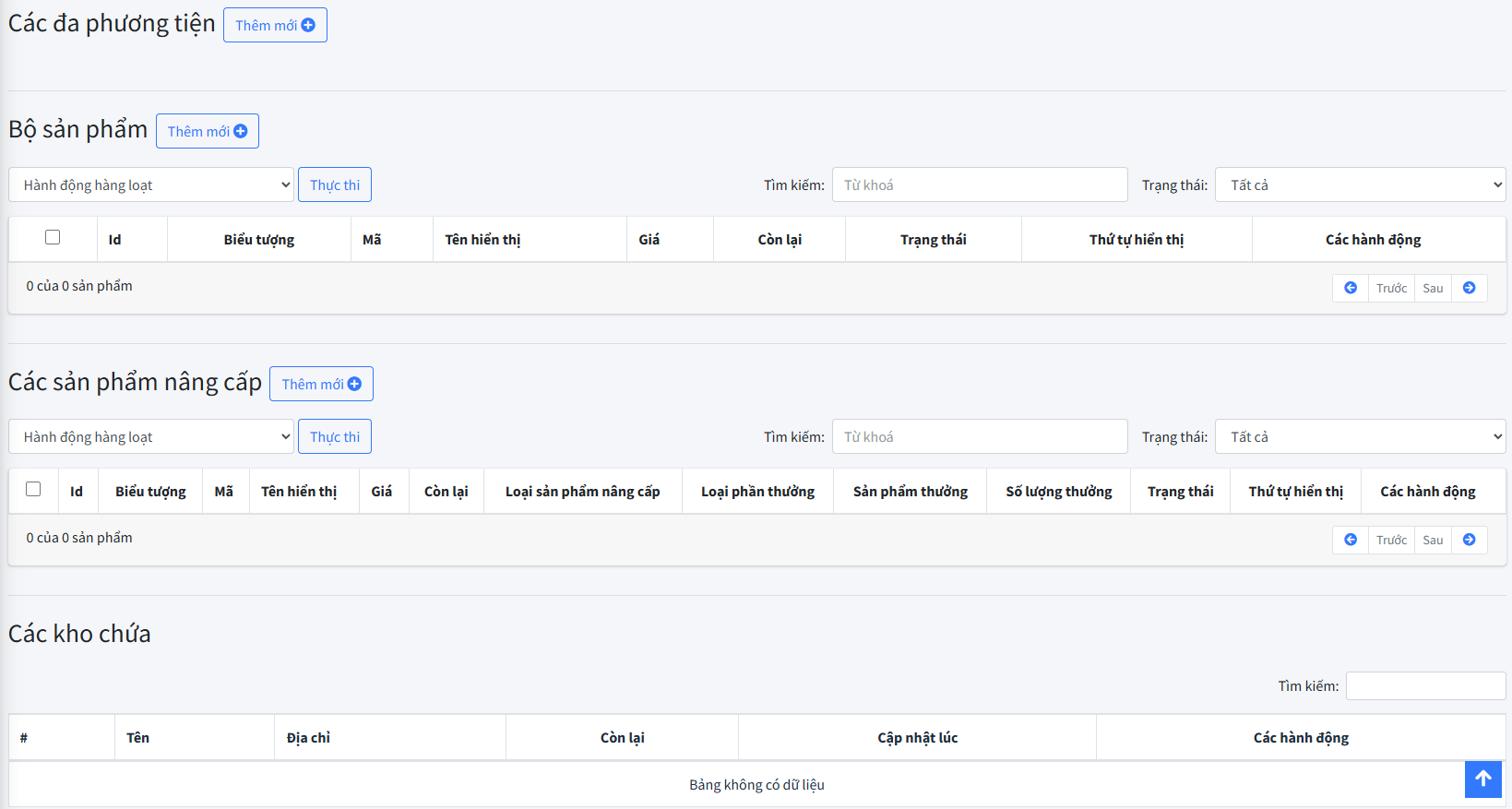
Task: Click next arrow icon in upgrade products pagination
Action: point(1469,540)
